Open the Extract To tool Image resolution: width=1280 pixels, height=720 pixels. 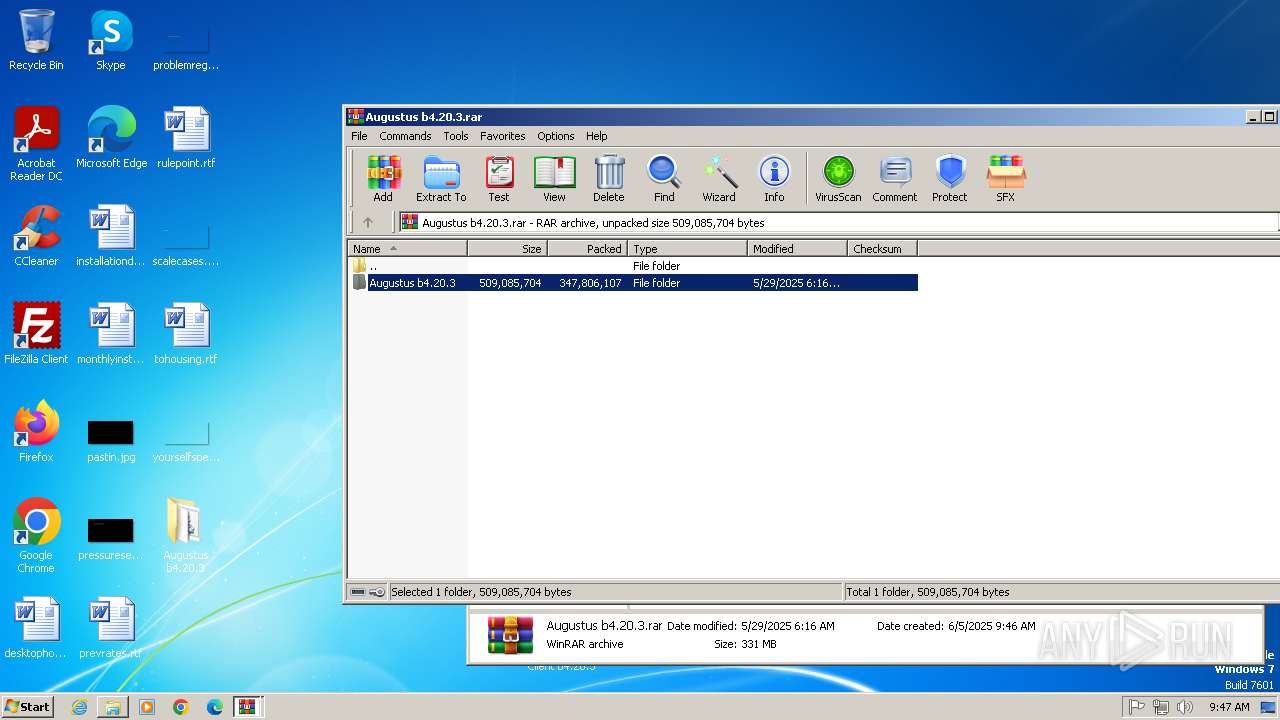click(x=441, y=179)
